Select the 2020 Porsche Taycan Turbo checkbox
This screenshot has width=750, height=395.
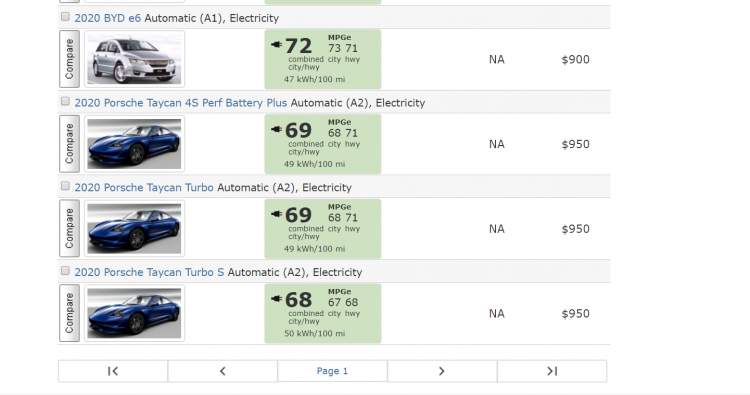click(x=65, y=186)
